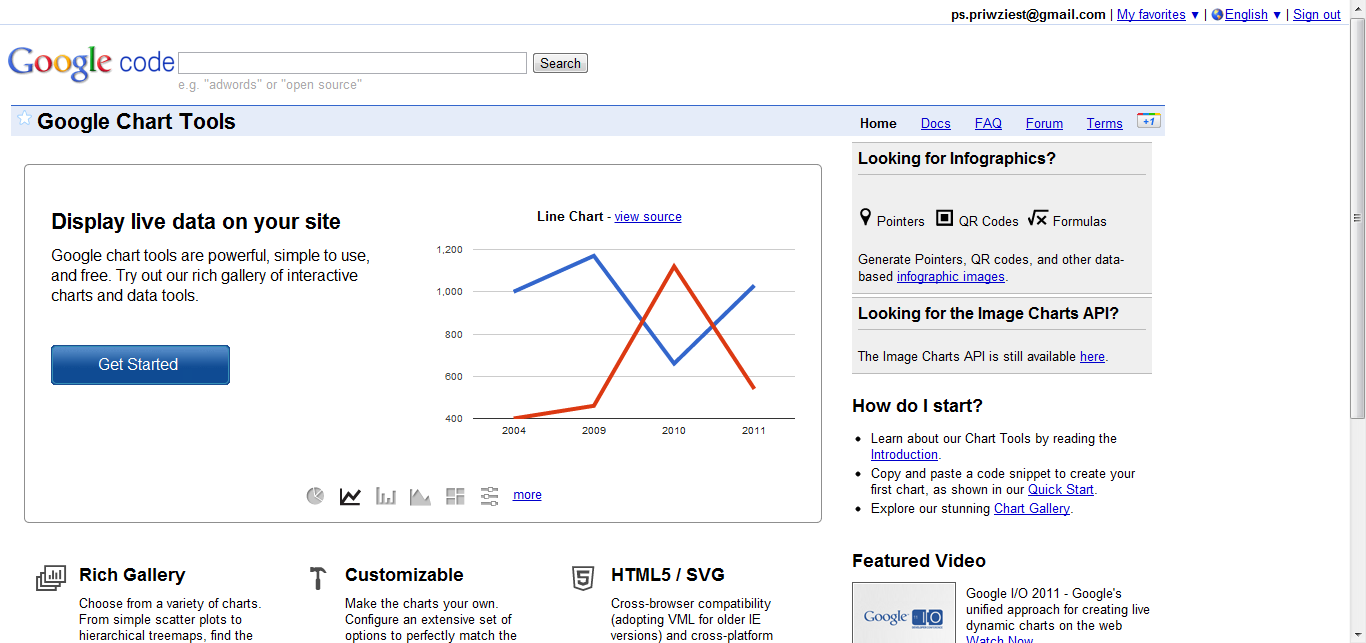Open the Home tab
Screen dimensions: 1366x643
(878, 123)
